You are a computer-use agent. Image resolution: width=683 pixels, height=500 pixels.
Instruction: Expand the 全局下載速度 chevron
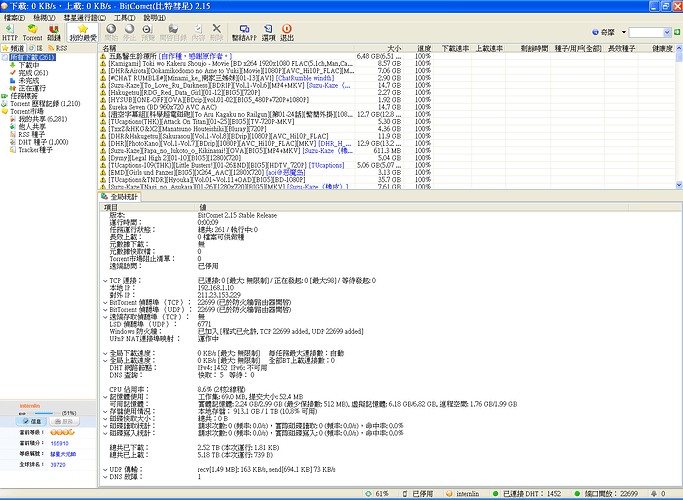pos(105,353)
